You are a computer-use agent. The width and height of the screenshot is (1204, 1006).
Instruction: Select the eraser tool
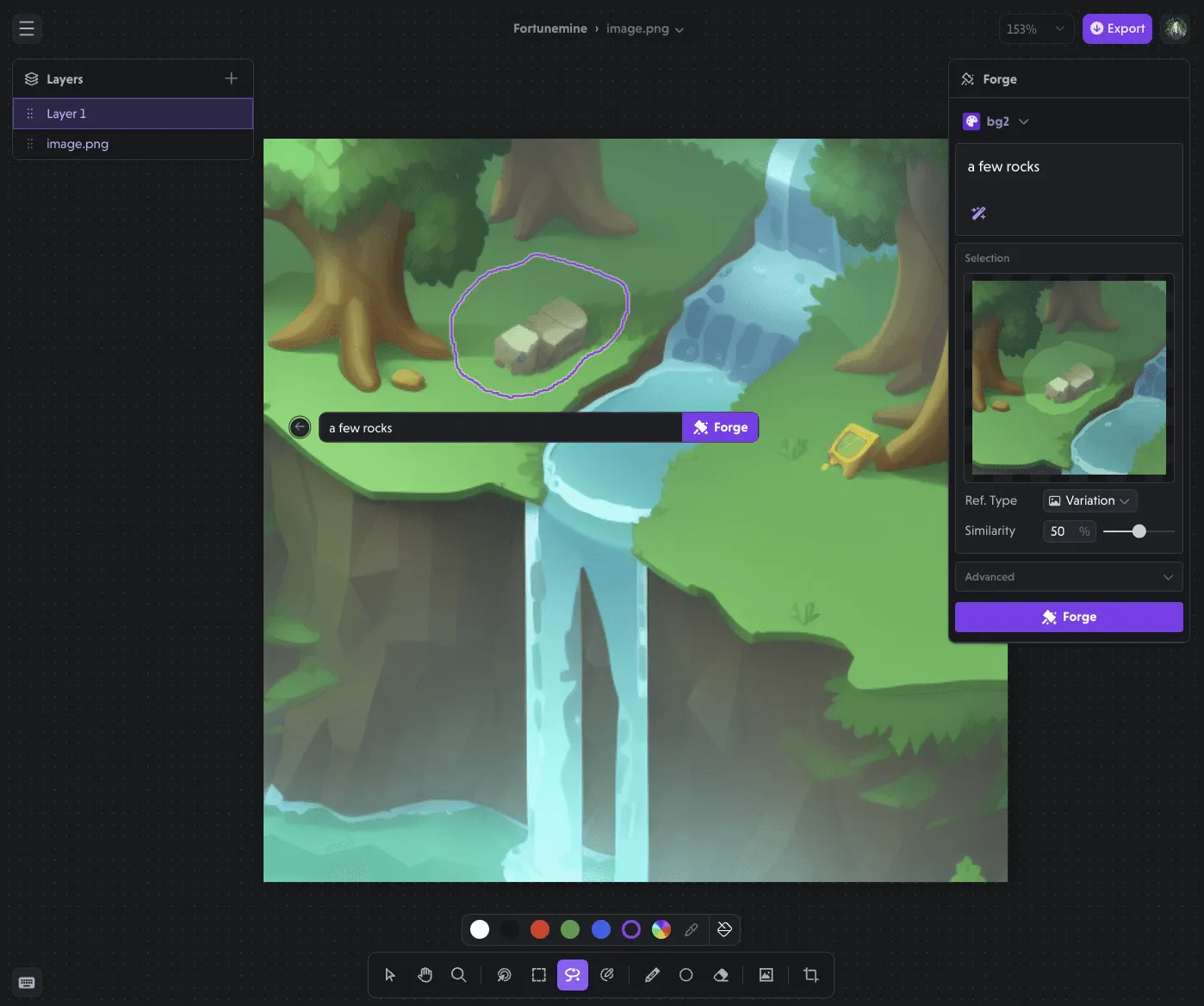pos(721,975)
